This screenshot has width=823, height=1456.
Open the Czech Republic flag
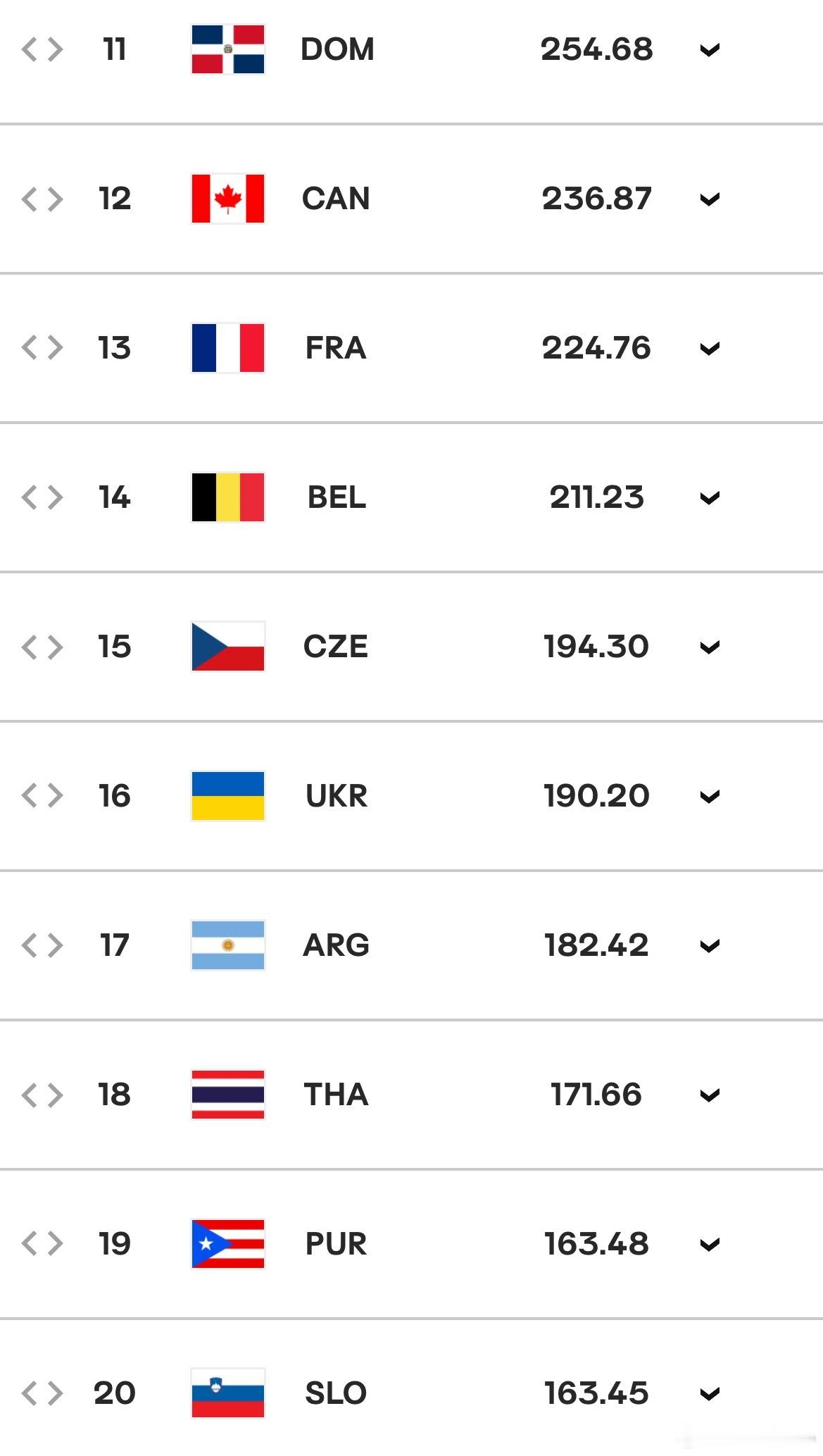pyautogui.click(x=228, y=647)
